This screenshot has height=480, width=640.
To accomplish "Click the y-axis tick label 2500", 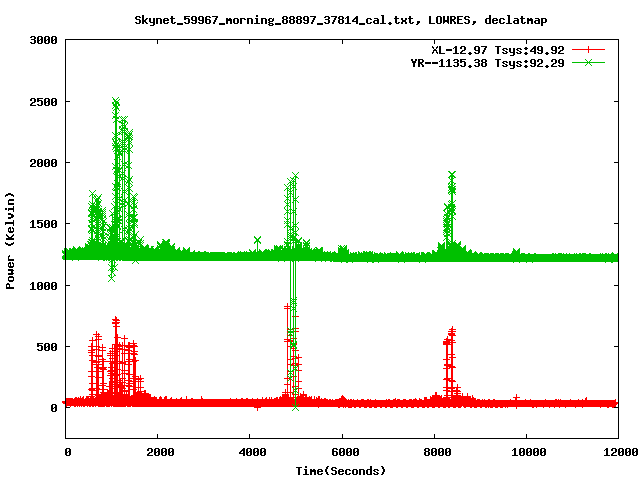I will 43,102.
